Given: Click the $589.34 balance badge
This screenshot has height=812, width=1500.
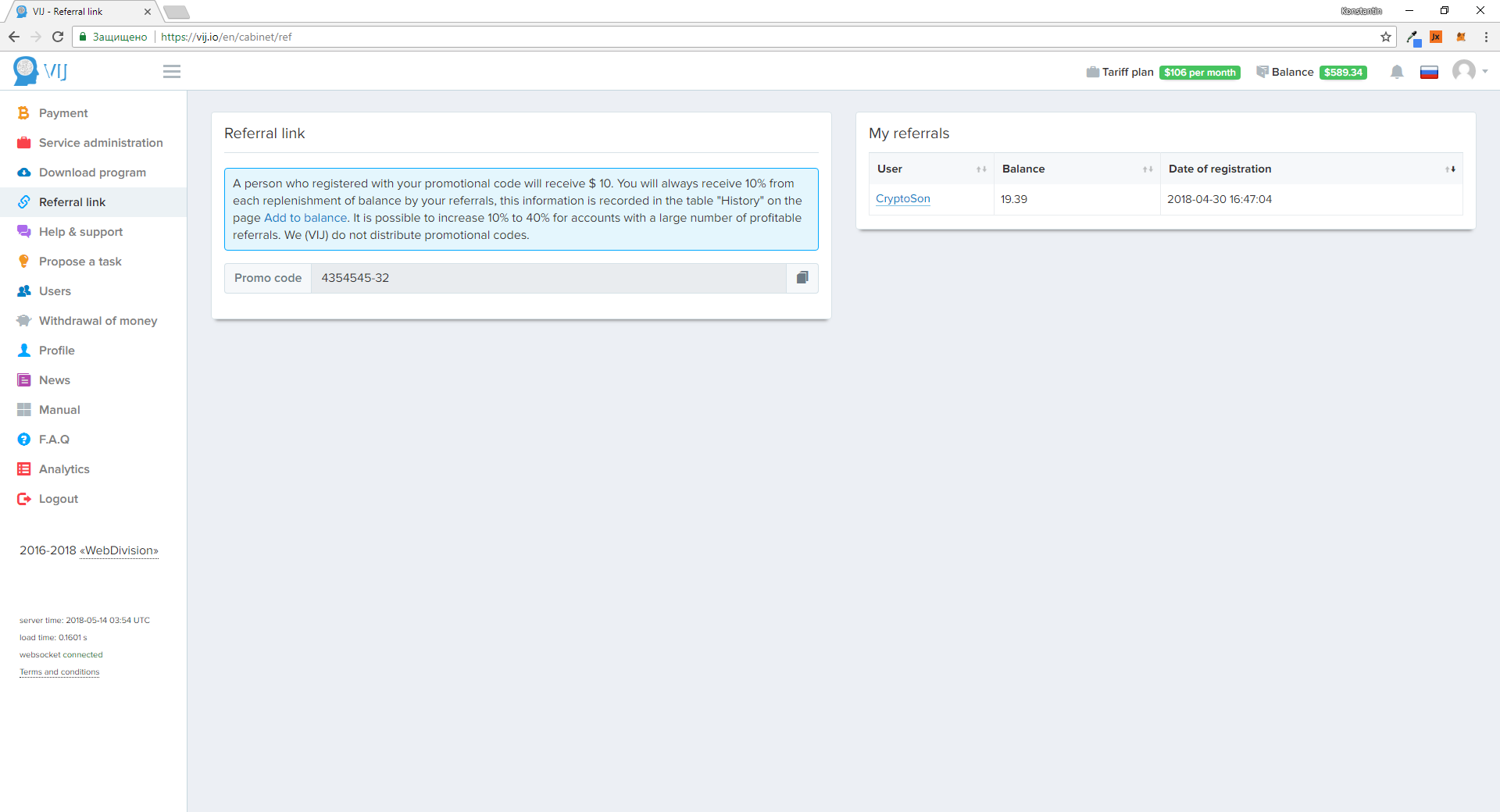Looking at the screenshot, I should click(1342, 73).
